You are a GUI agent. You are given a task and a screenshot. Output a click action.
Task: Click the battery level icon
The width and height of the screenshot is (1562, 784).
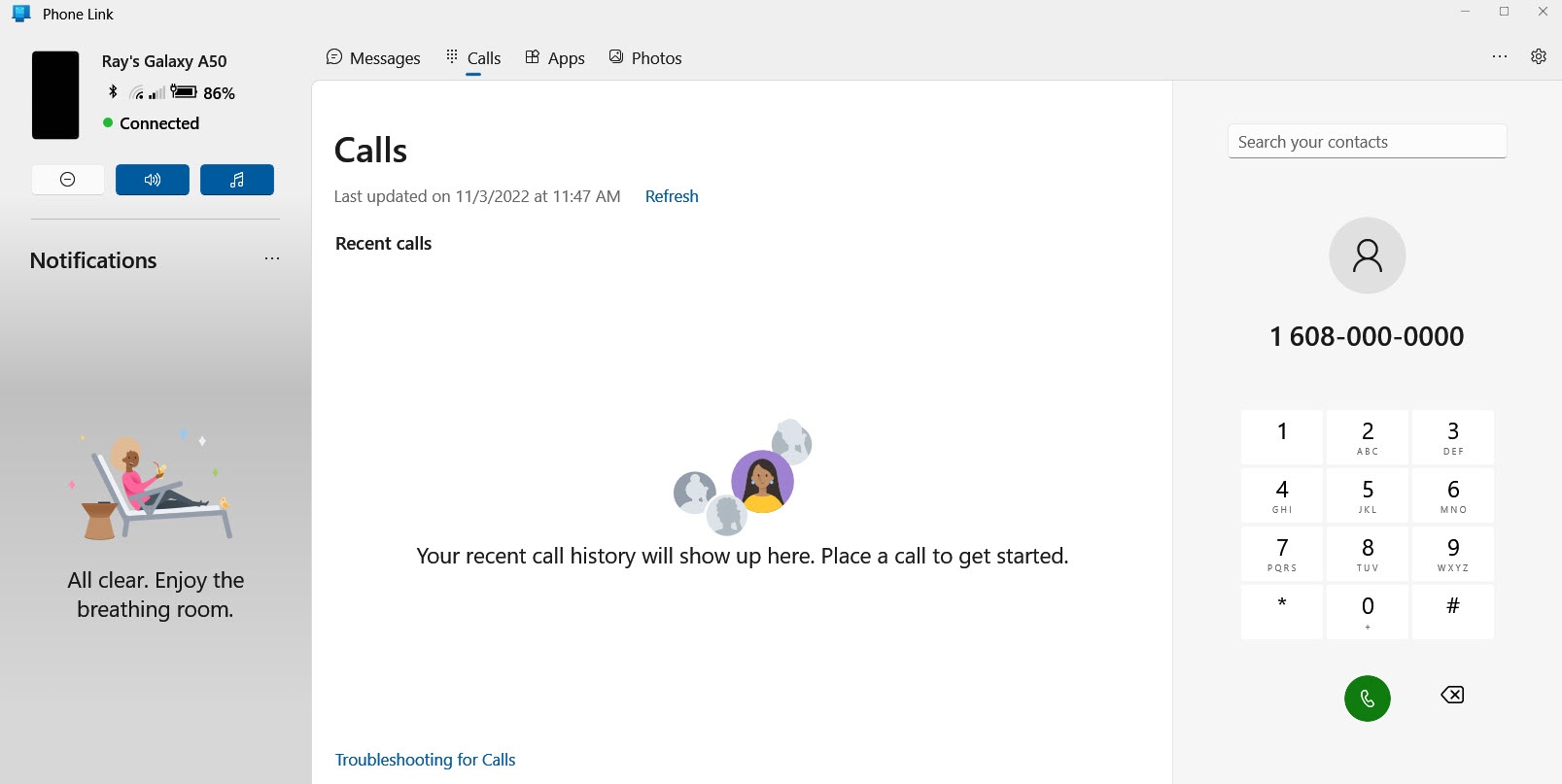(184, 91)
